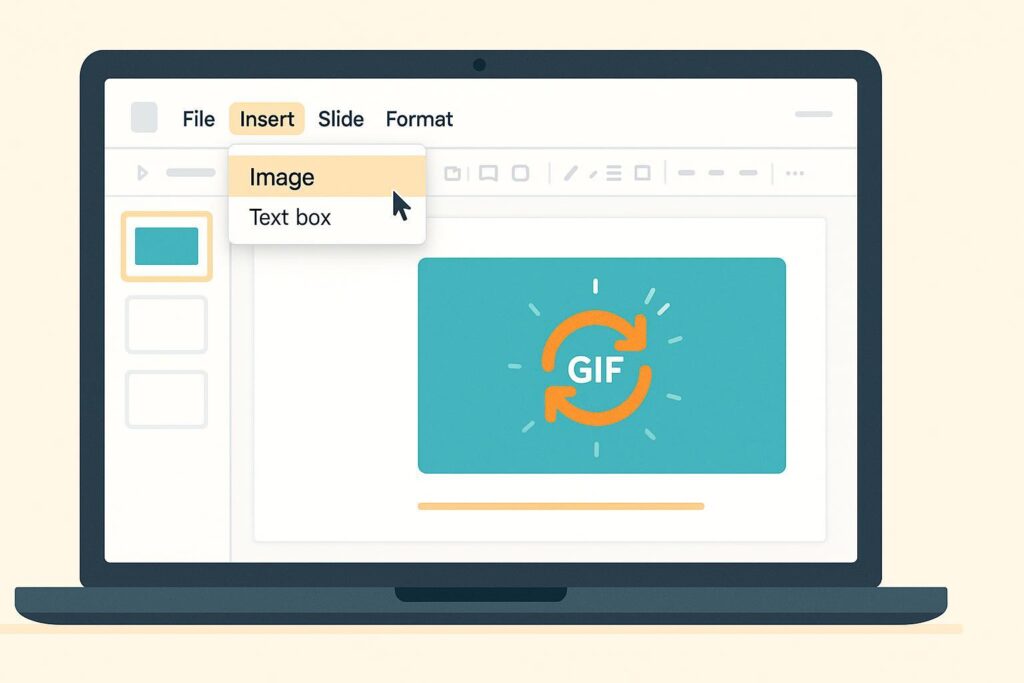Select the diagonal pen tool icon
1024x683 pixels.
click(x=570, y=173)
